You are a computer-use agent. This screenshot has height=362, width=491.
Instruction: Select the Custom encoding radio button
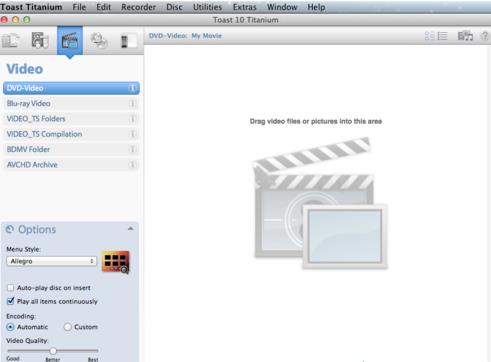point(68,327)
